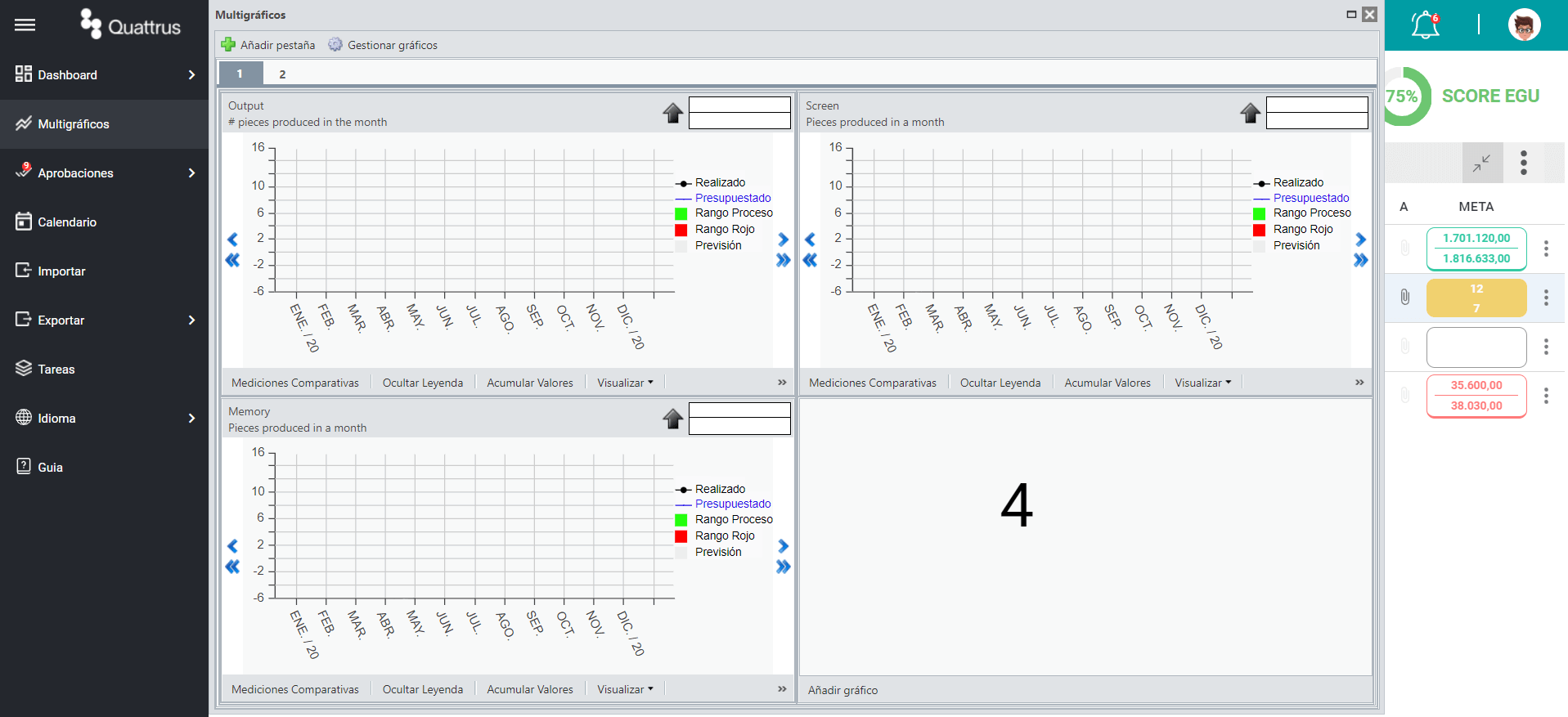Click Mediciones Comparativas in Memory chart

coord(295,689)
